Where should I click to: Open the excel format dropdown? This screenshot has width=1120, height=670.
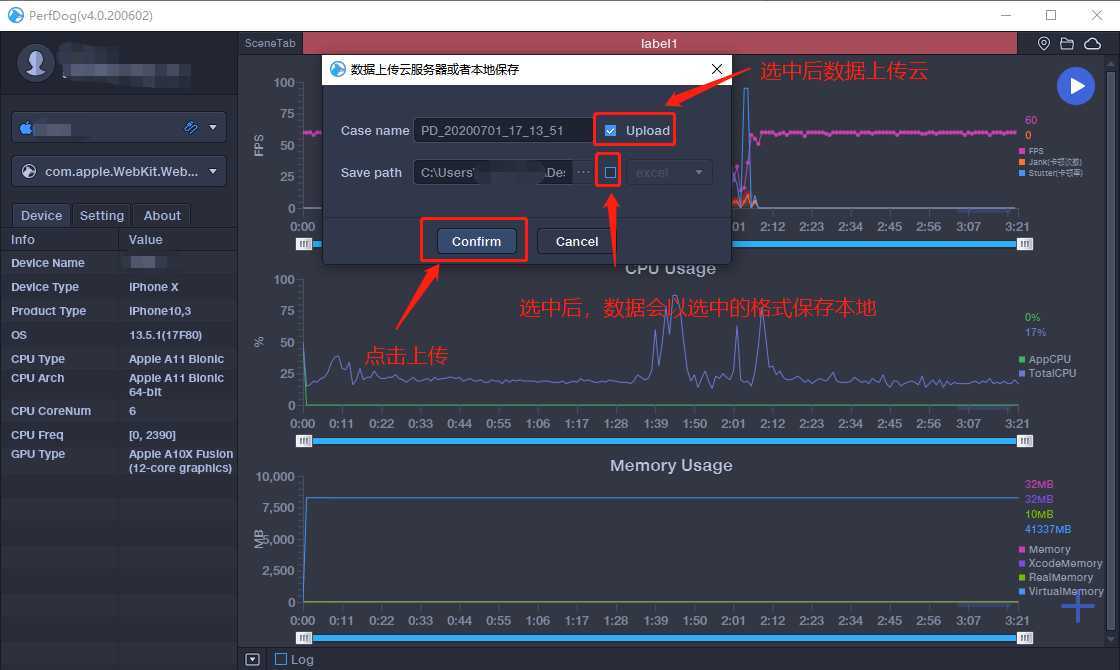(669, 172)
